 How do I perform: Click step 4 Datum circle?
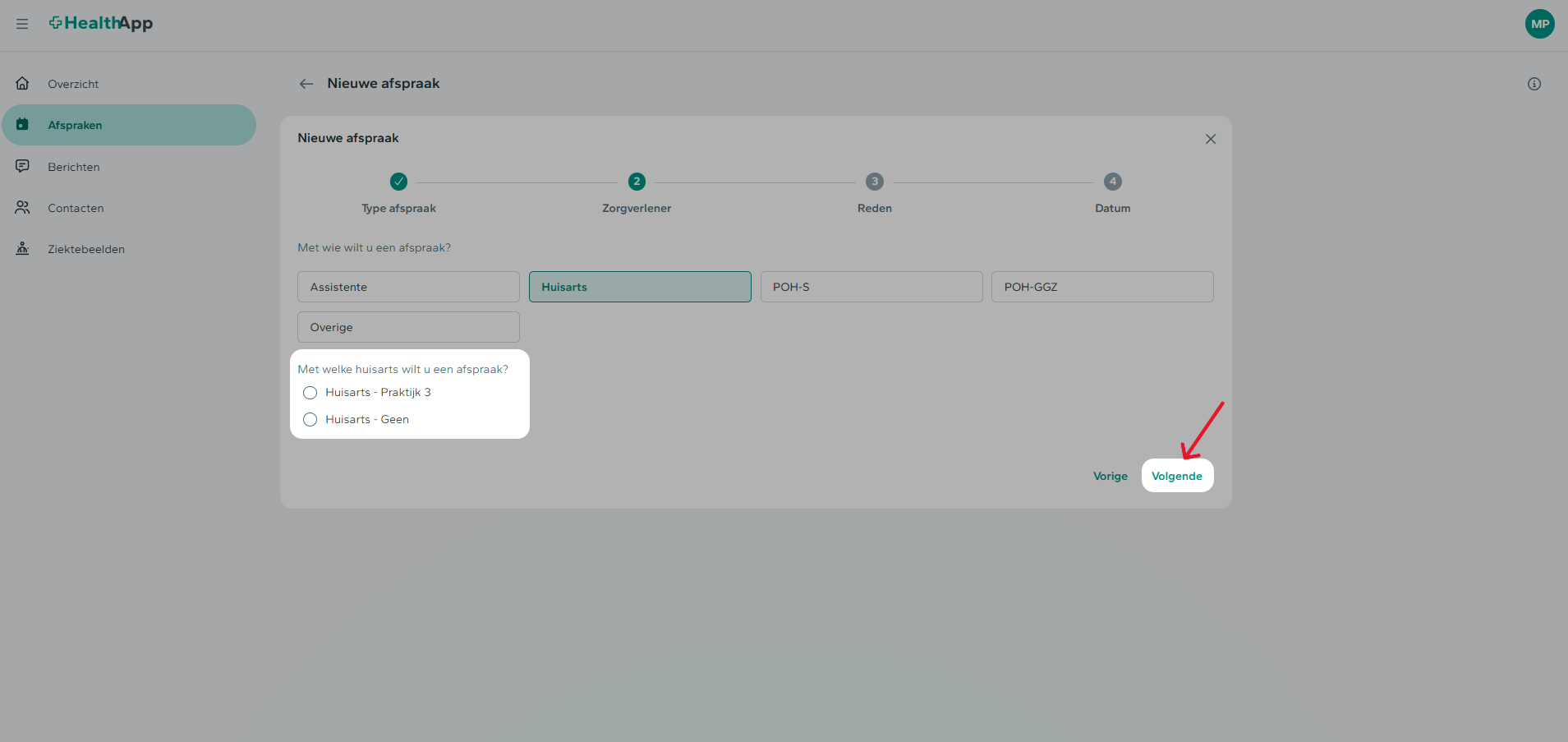point(1113,182)
